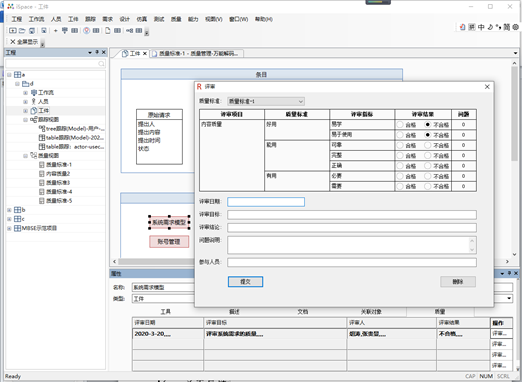This screenshot has height=382, width=522.
Task: Select 合格 for the 易于使用 row
Action: (400, 135)
